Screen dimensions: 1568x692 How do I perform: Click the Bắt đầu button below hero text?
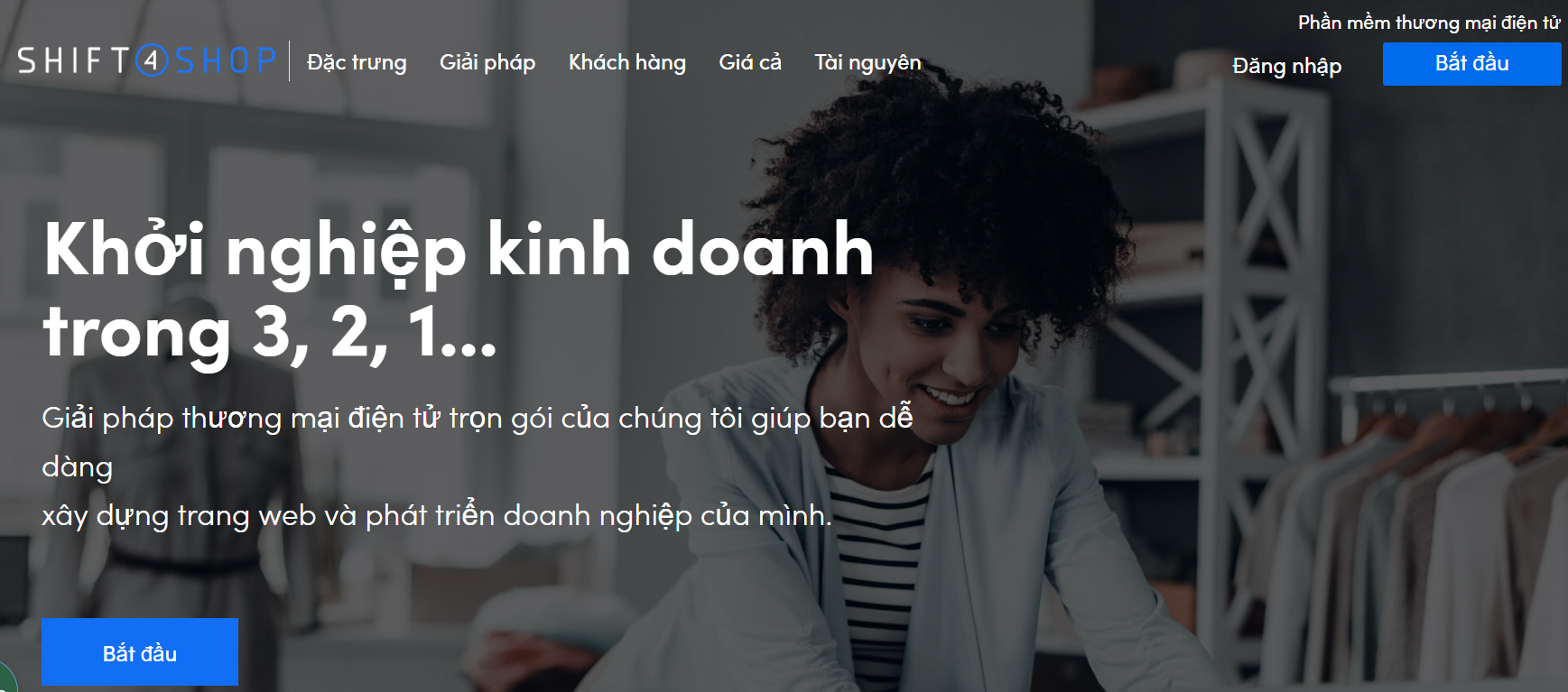[x=140, y=652]
